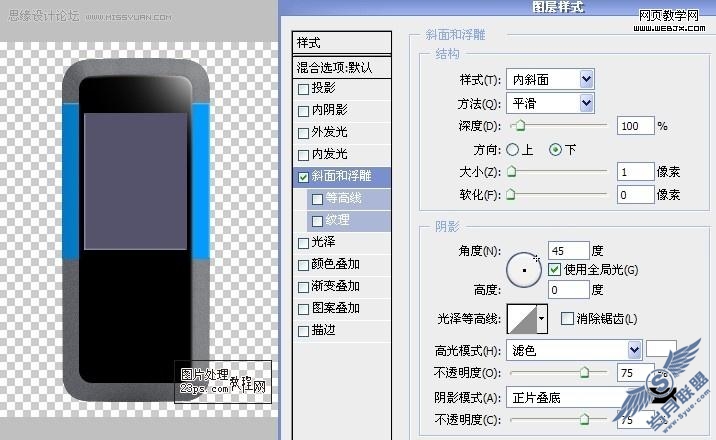The image size is (716, 440).
Task: Select the 下 direction radio button
Action: [x=555, y=149]
